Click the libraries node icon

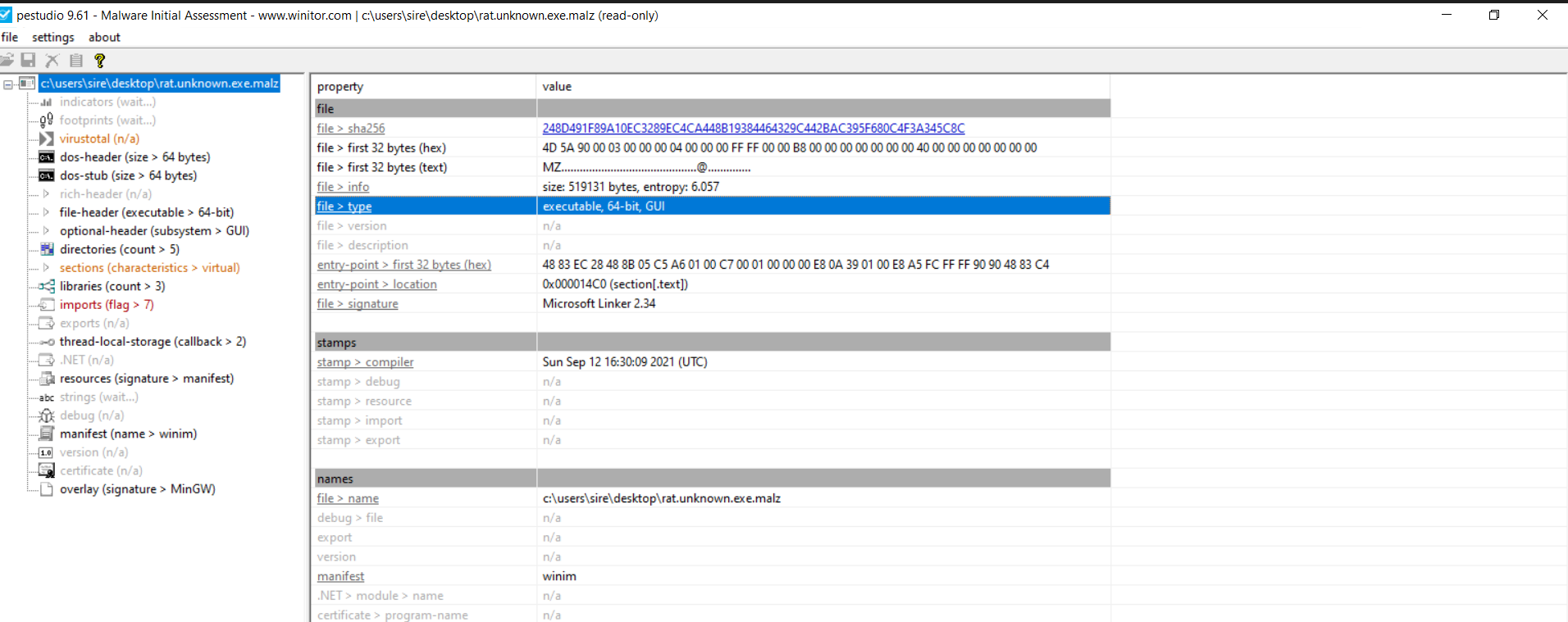pyautogui.click(x=47, y=286)
